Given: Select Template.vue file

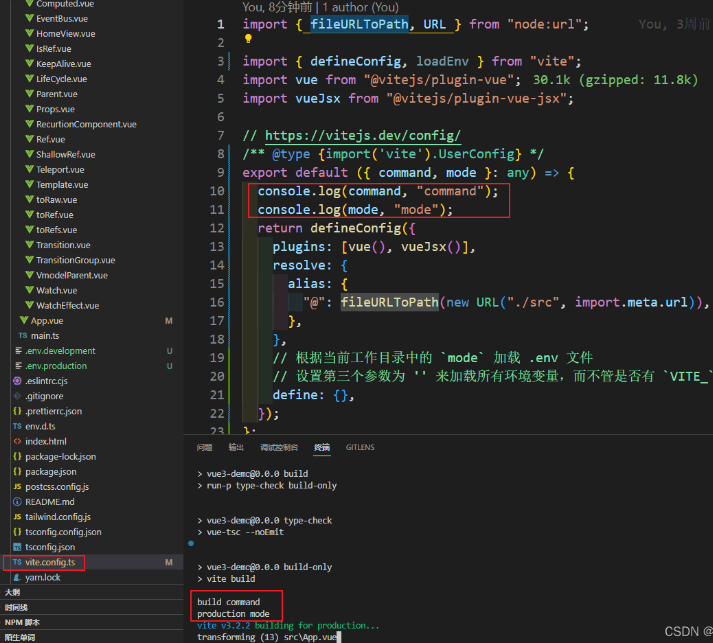Looking at the screenshot, I should tap(62, 185).
